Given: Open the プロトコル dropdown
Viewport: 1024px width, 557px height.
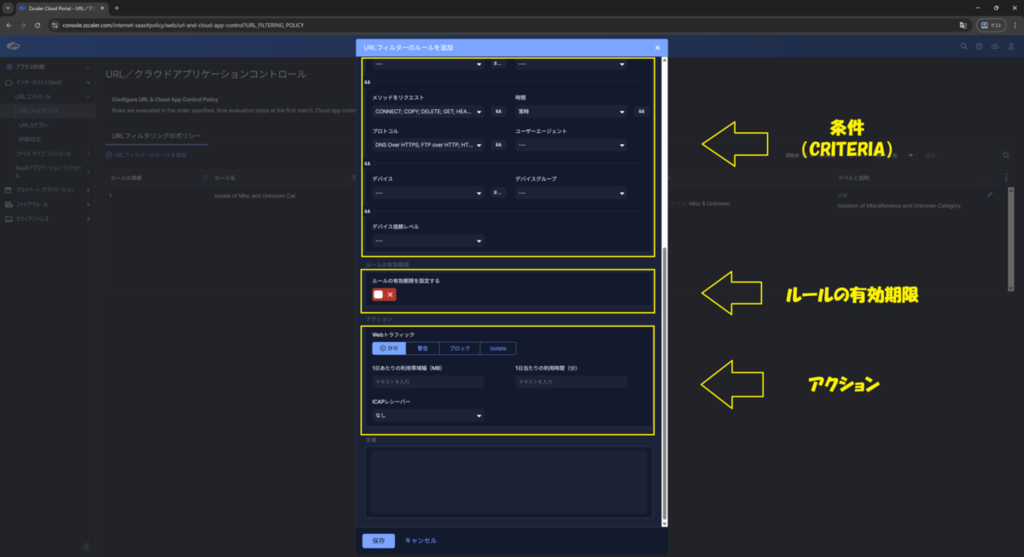Looking at the screenshot, I should (x=428, y=145).
